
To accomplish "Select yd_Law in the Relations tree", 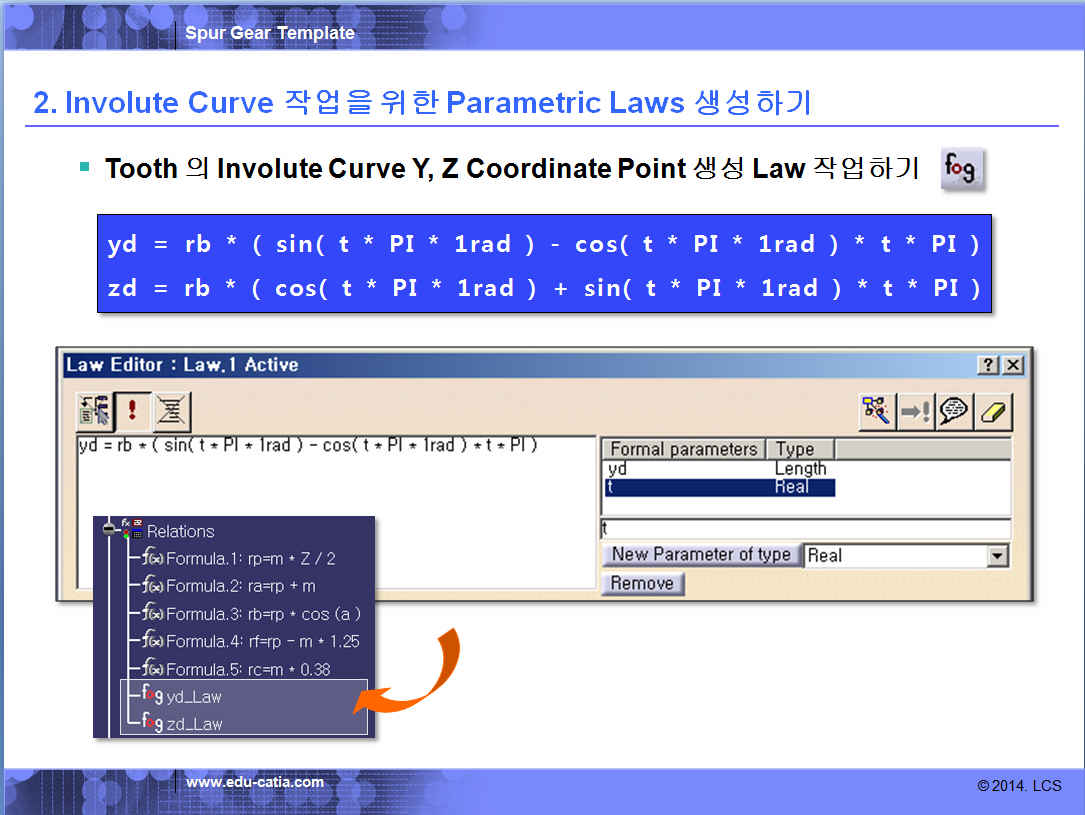I will [193, 696].
